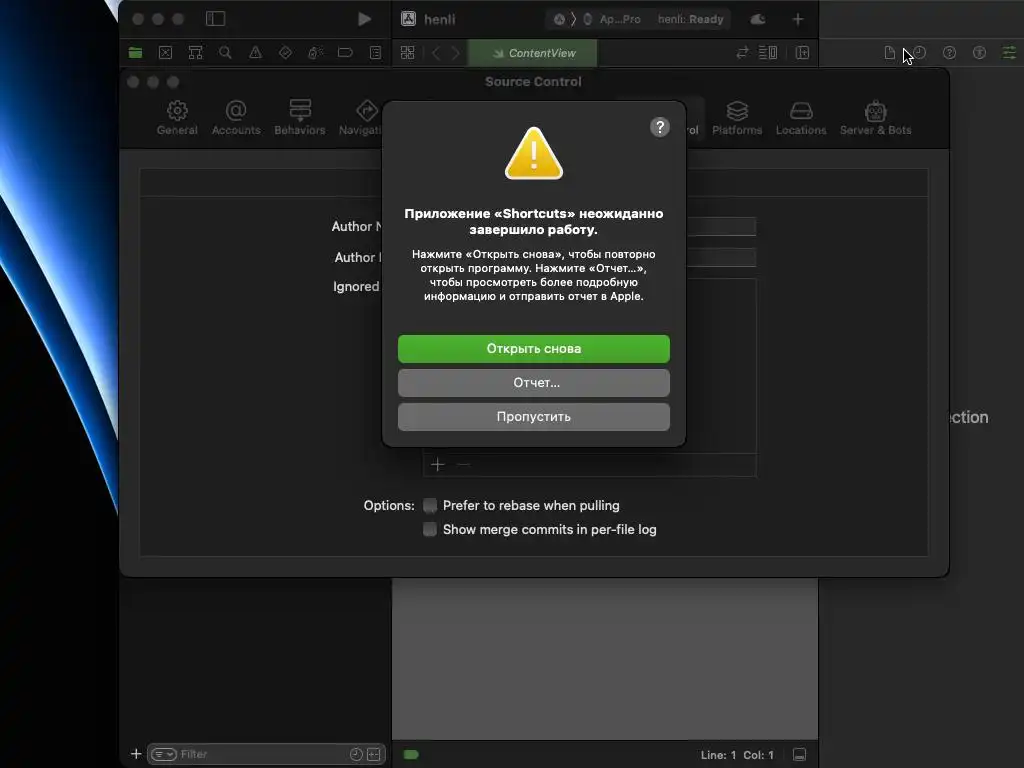This screenshot has height=768, width=1024.
Task: Go forward with the editor forward arrow
Action: click(x=456, y=53)
